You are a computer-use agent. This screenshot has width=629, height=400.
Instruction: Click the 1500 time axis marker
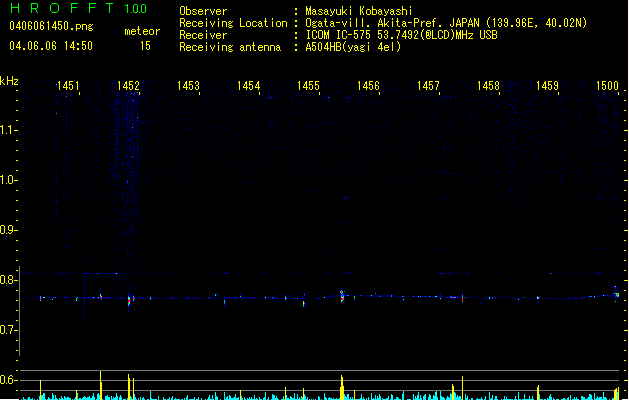pos(607,86)
